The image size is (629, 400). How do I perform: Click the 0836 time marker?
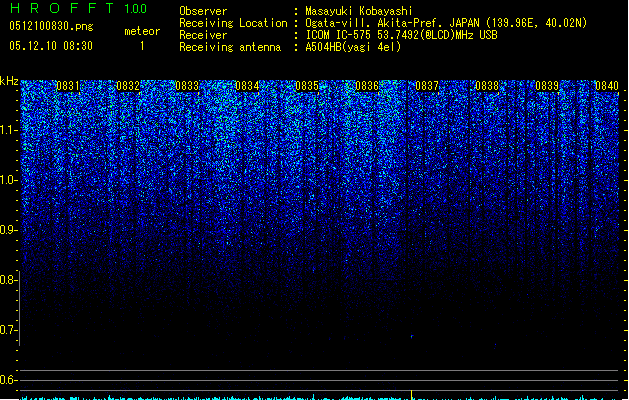[x=367, y=86]
